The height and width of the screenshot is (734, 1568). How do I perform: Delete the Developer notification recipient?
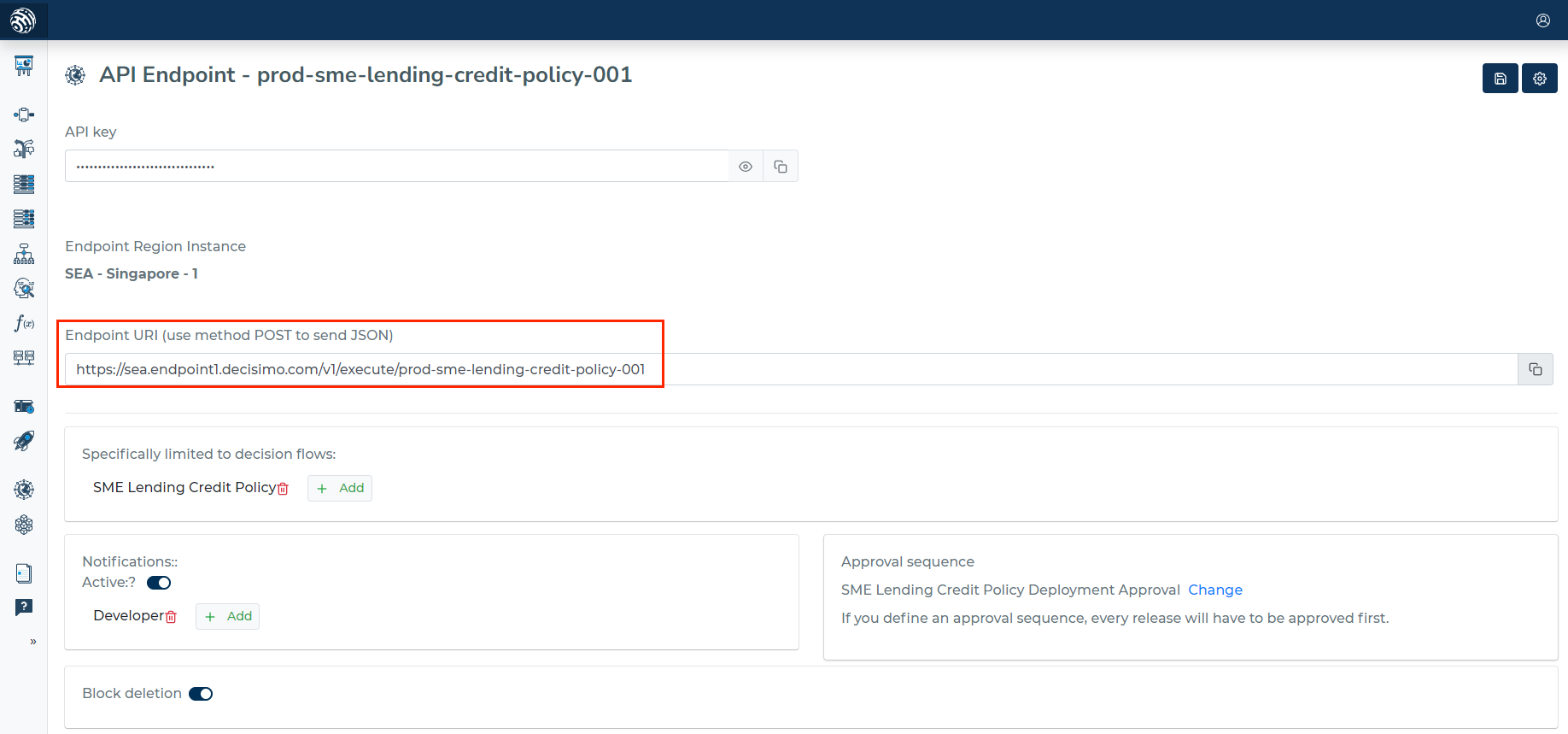pos(171,617)
